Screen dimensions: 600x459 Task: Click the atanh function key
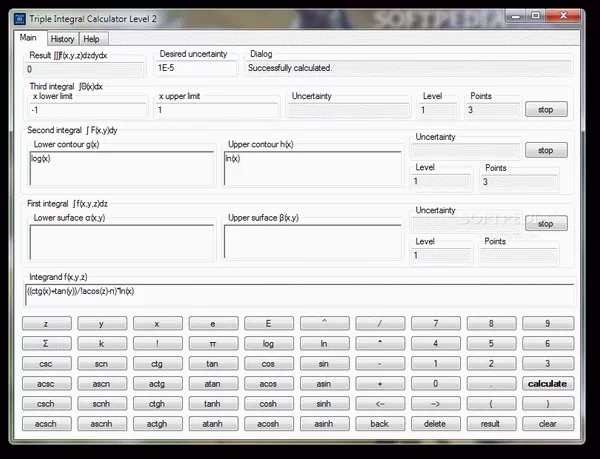[x=213, y=424]
